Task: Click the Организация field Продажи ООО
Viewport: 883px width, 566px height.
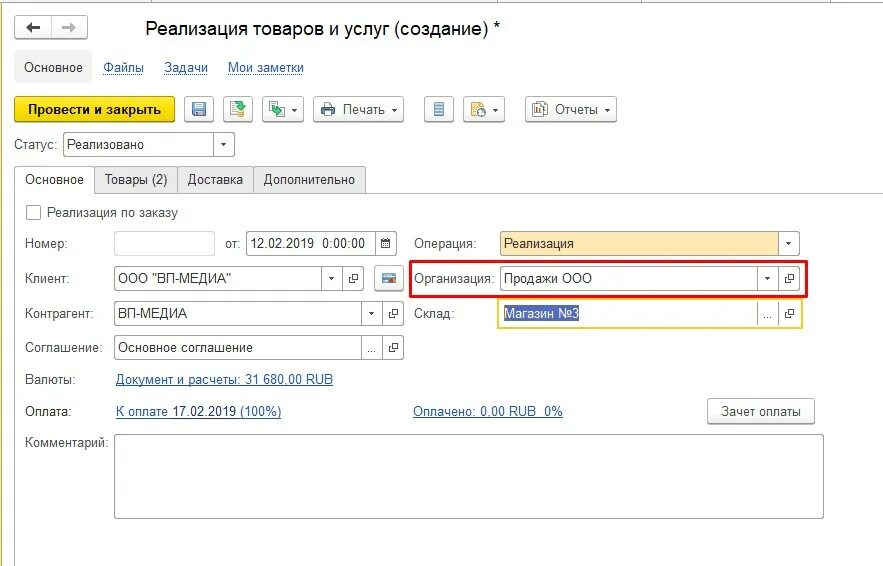Action: 628,278
